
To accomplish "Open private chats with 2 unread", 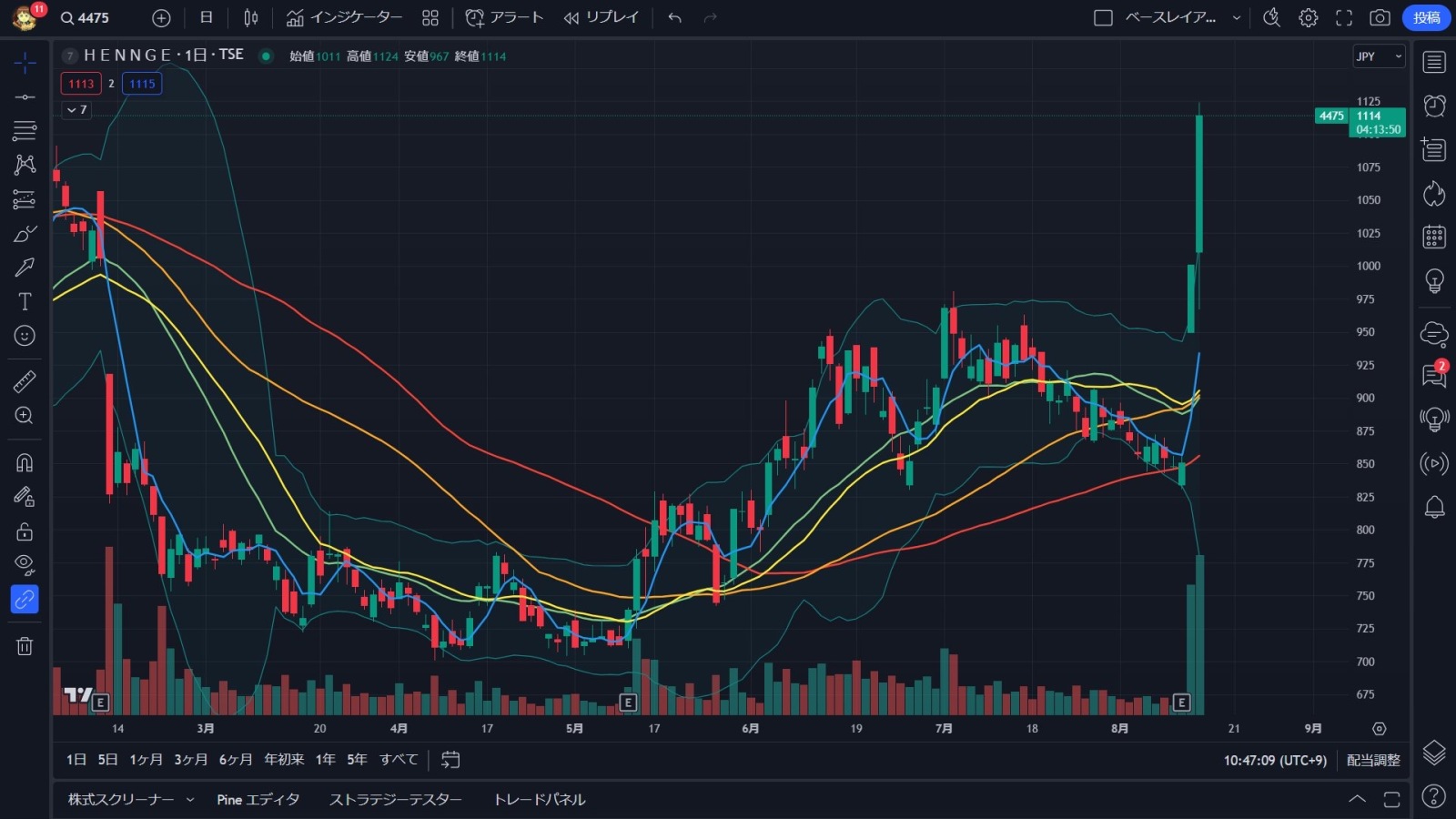I will click(x=1434, y=375).
